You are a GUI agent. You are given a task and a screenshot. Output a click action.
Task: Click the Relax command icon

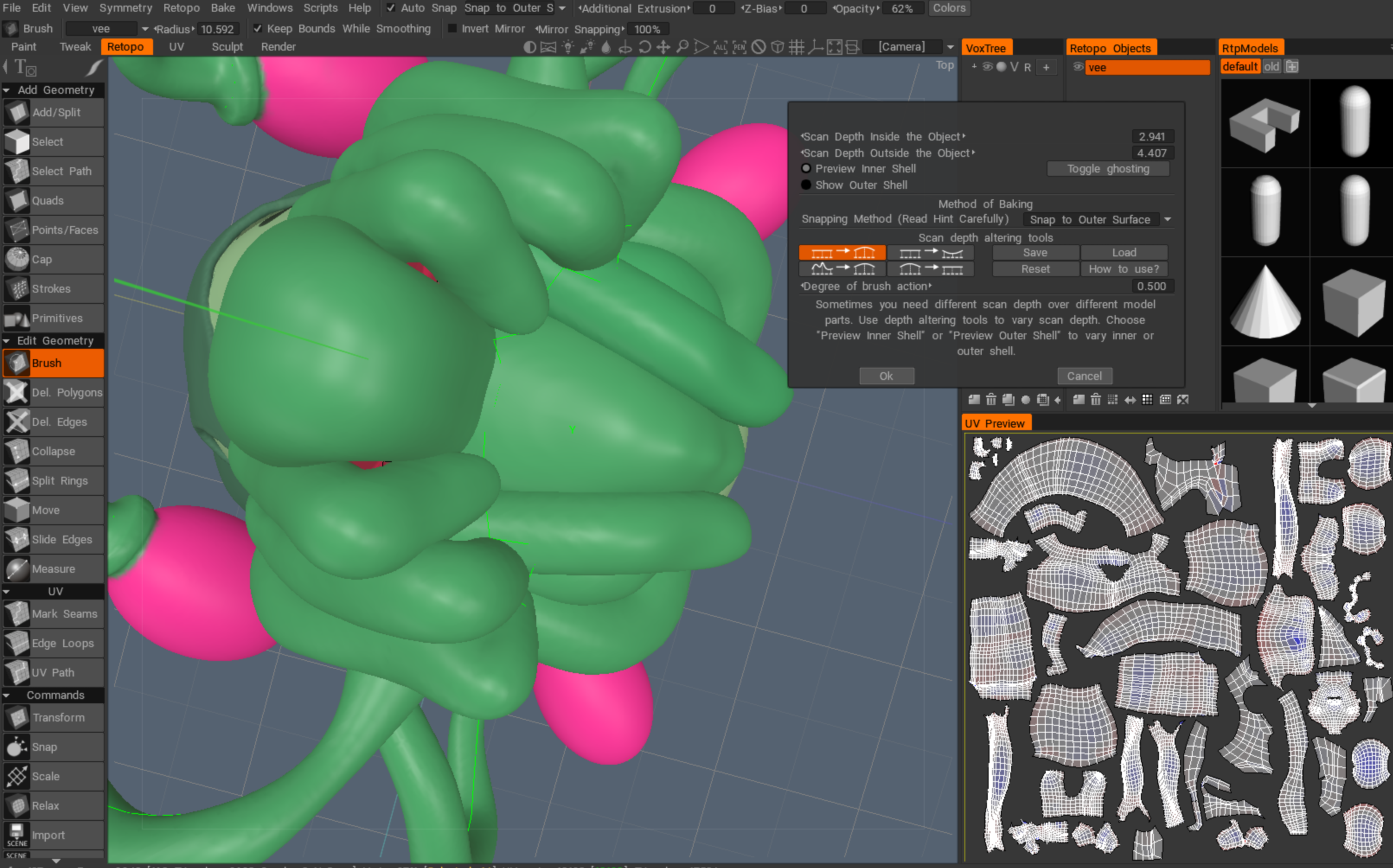pyautogui.click(x=17, y=805)
